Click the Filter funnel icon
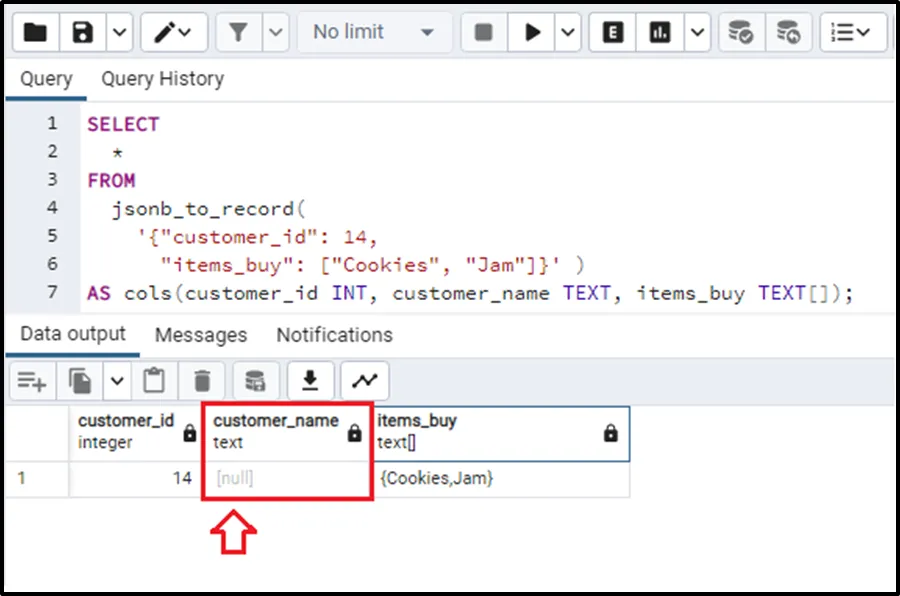This screenshot has width=900, height=596. tap(238, 33)
